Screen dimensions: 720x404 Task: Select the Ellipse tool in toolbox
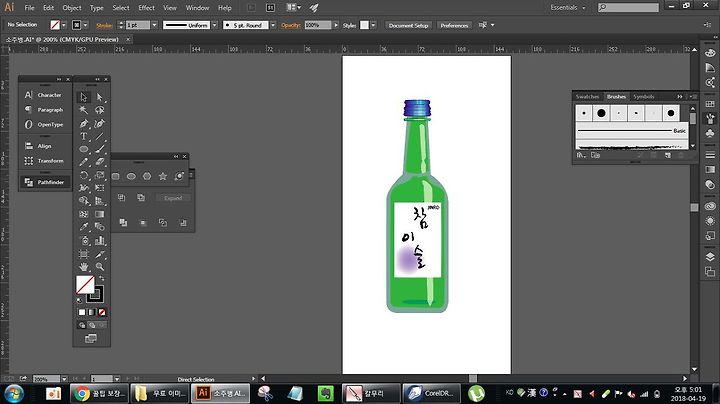(84, 149)
